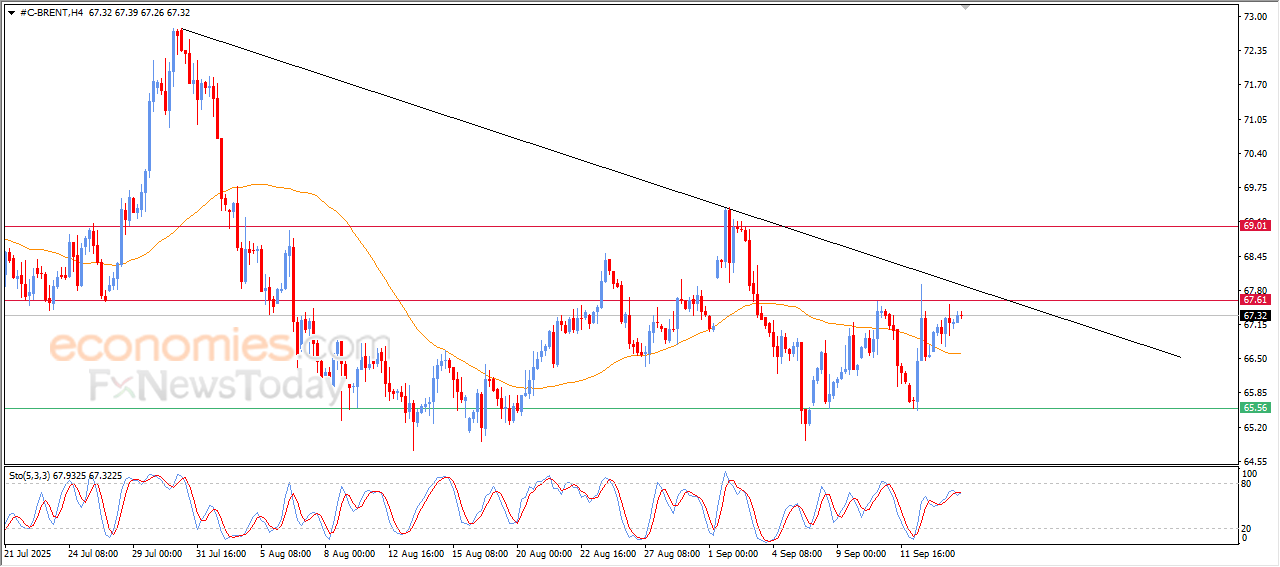Click the small triangle before #C-BRENT,H4
Screen dimensions: 1280x567
click(x=11, y=13)
